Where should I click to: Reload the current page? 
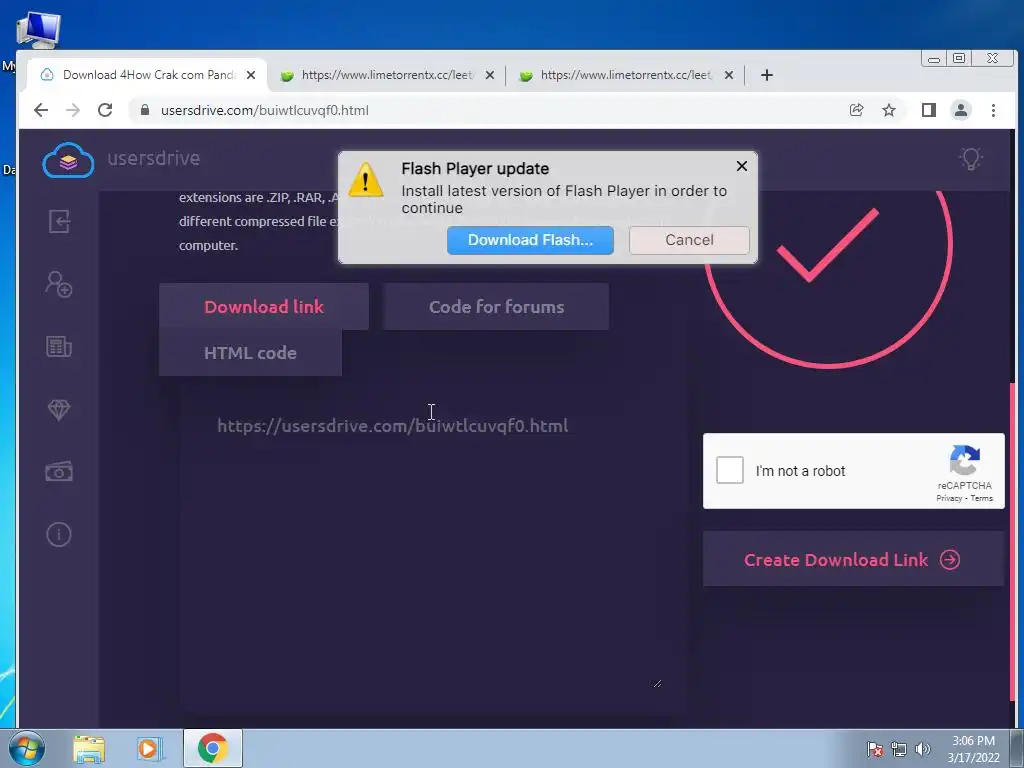(x=105, y=110)
